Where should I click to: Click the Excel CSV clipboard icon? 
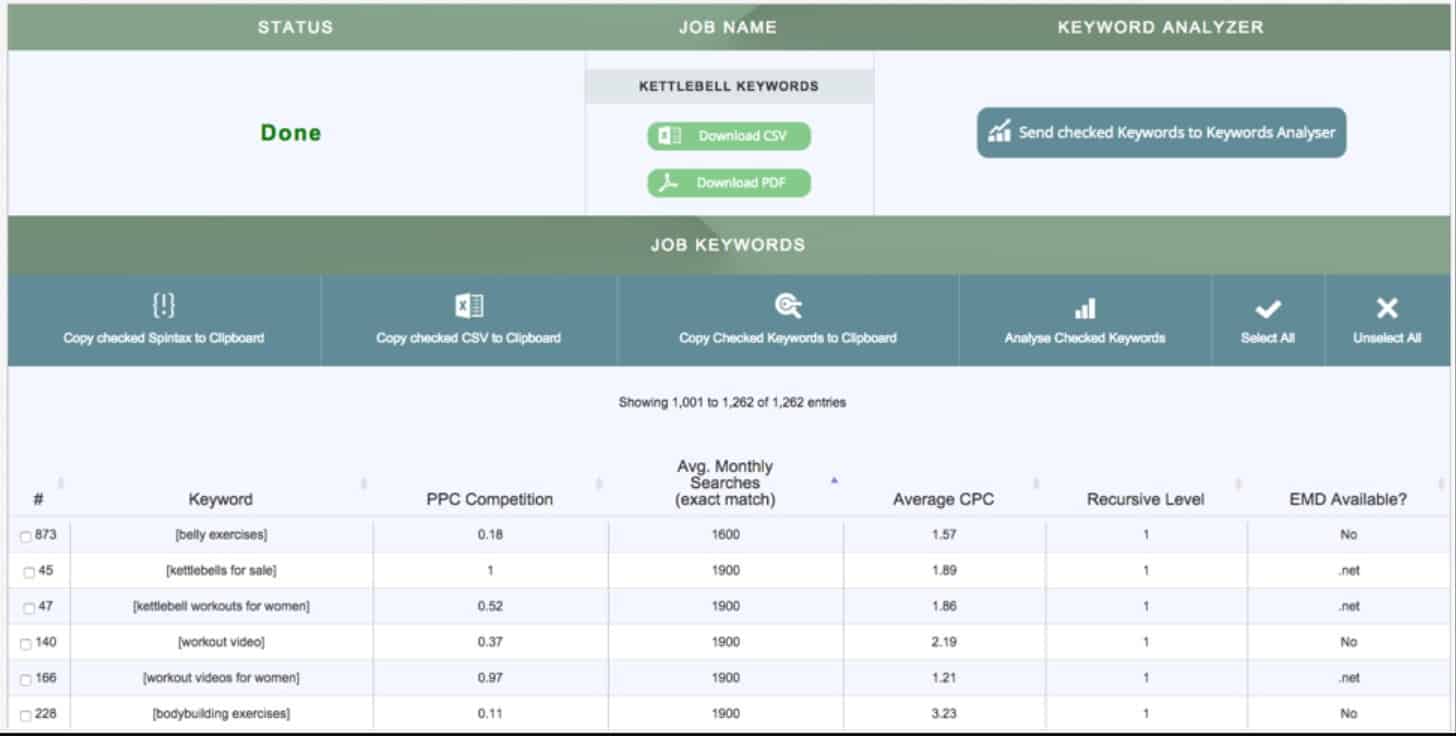click(x=468, y=306)
